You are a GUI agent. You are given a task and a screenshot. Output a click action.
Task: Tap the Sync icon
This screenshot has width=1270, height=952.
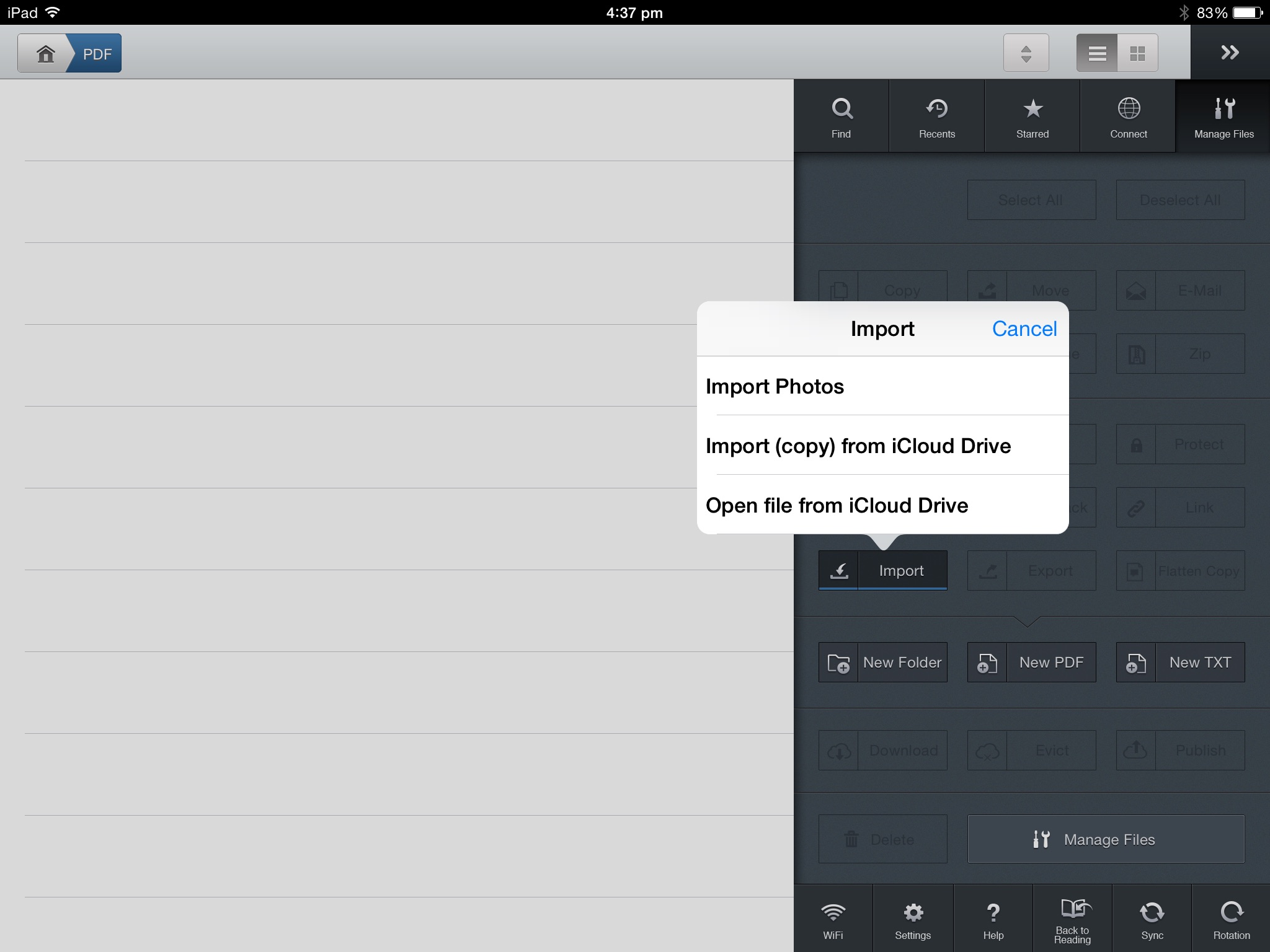click(1152, 920)
